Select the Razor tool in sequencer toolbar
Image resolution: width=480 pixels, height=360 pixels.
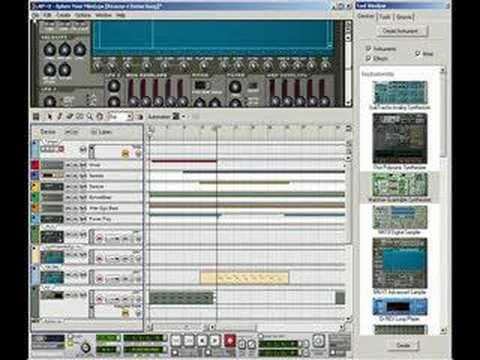click(x=80, y=116)
